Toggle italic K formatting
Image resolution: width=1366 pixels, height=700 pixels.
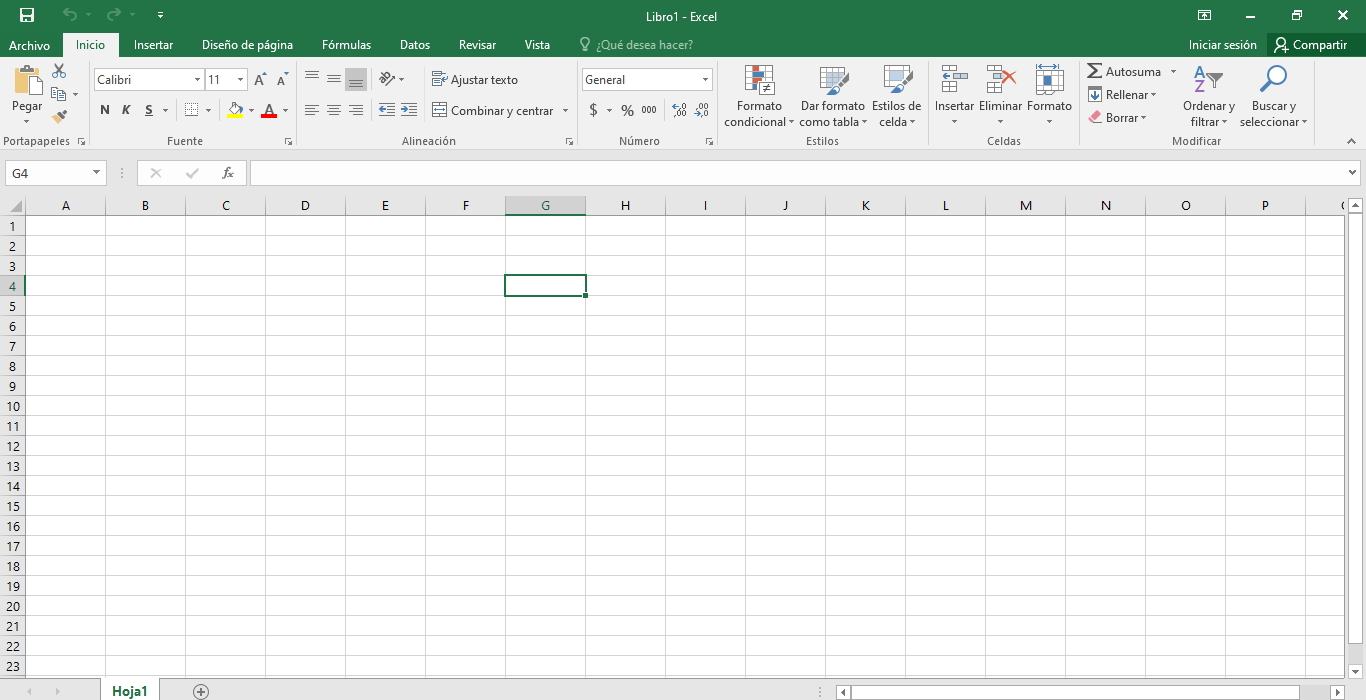pos(126,110)
